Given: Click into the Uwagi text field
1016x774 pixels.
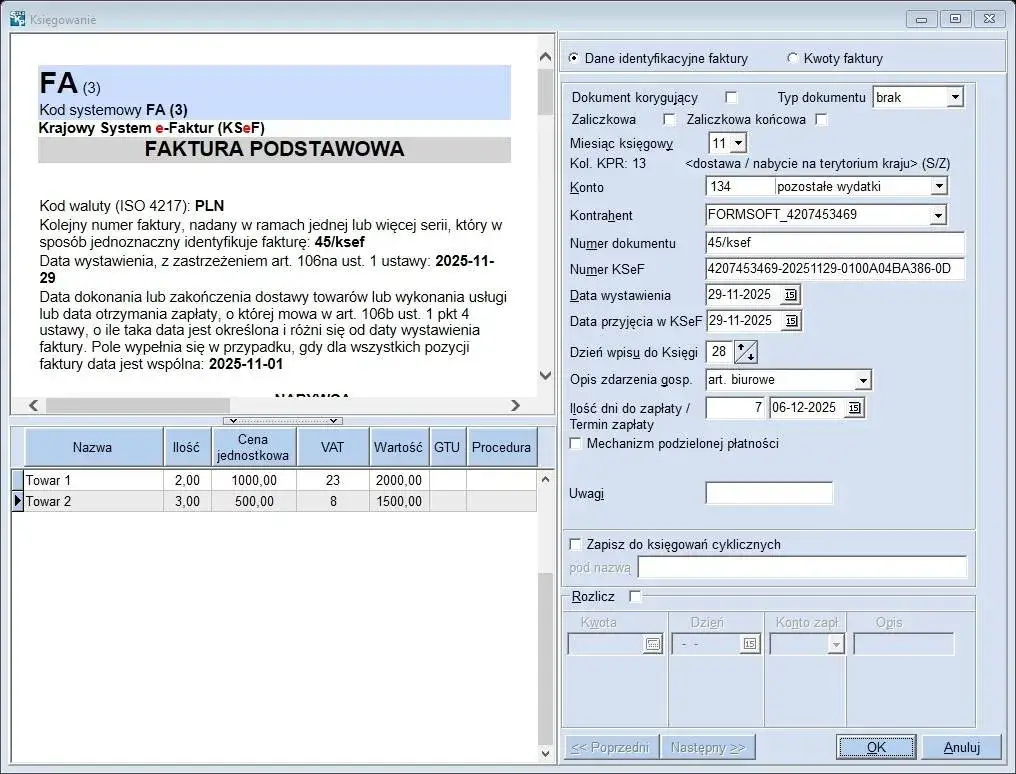Looking at the screenshot, I should coord(768,493).
